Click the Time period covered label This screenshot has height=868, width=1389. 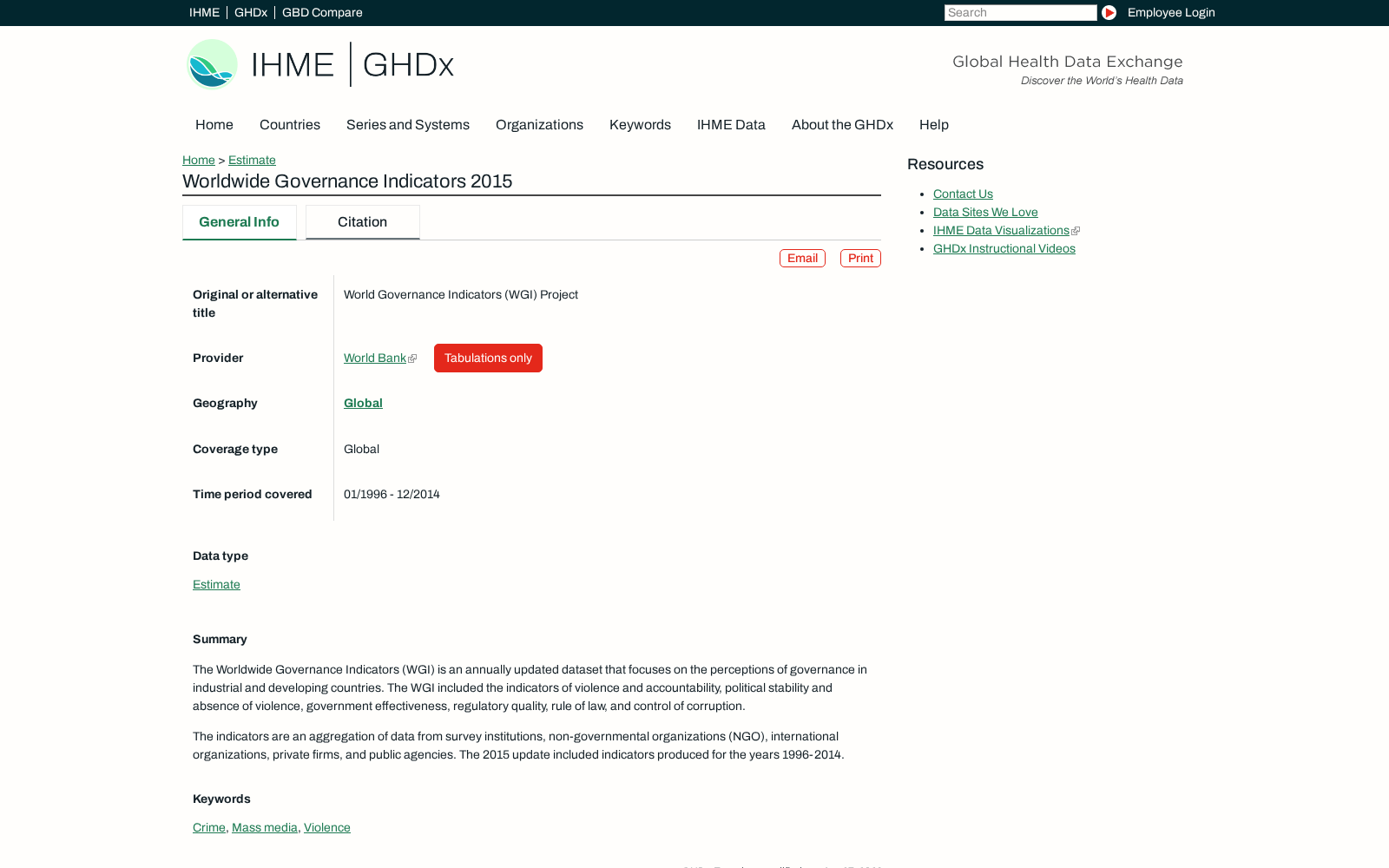pyautogui.click(x=253, y=495)
